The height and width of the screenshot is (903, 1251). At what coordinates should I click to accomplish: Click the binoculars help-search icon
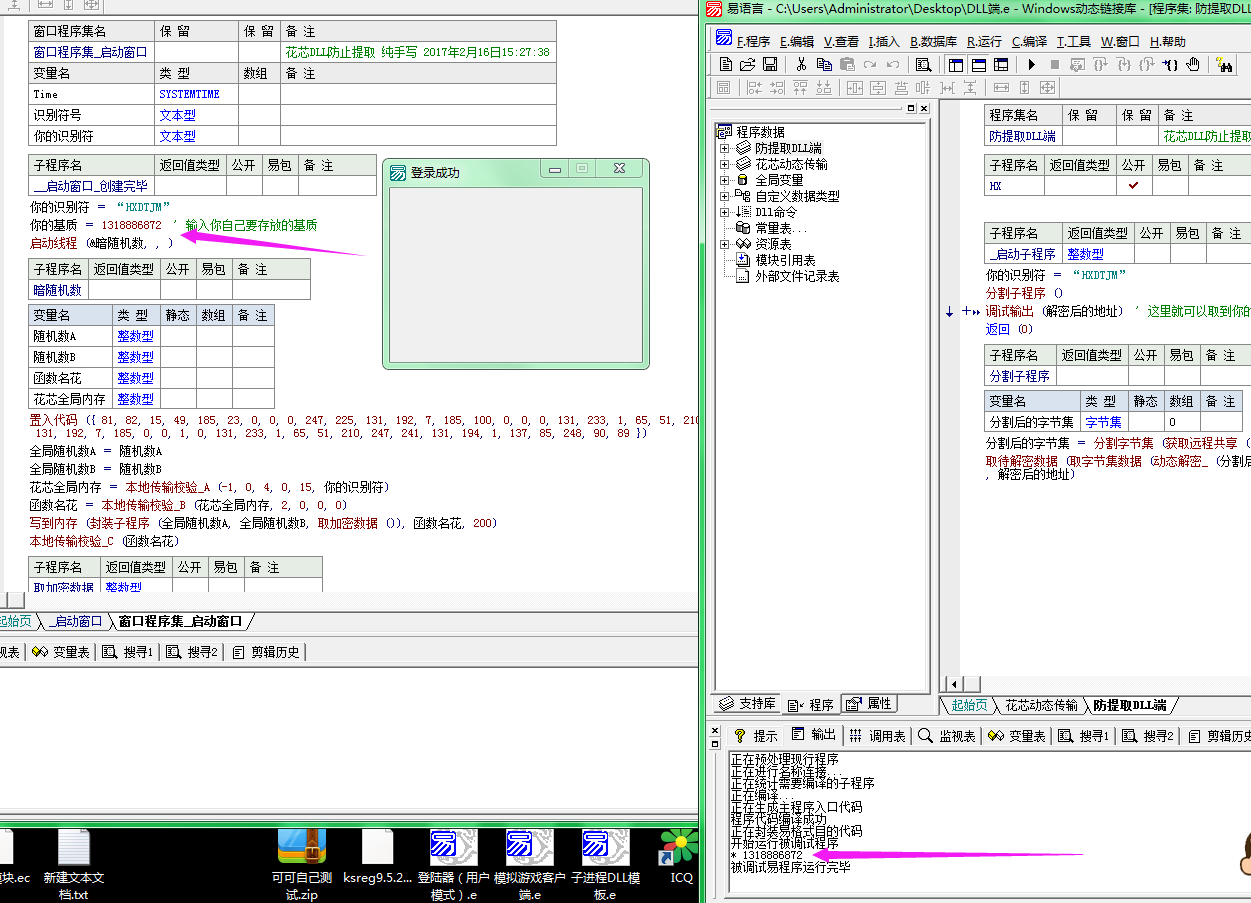coord(1224,64)
